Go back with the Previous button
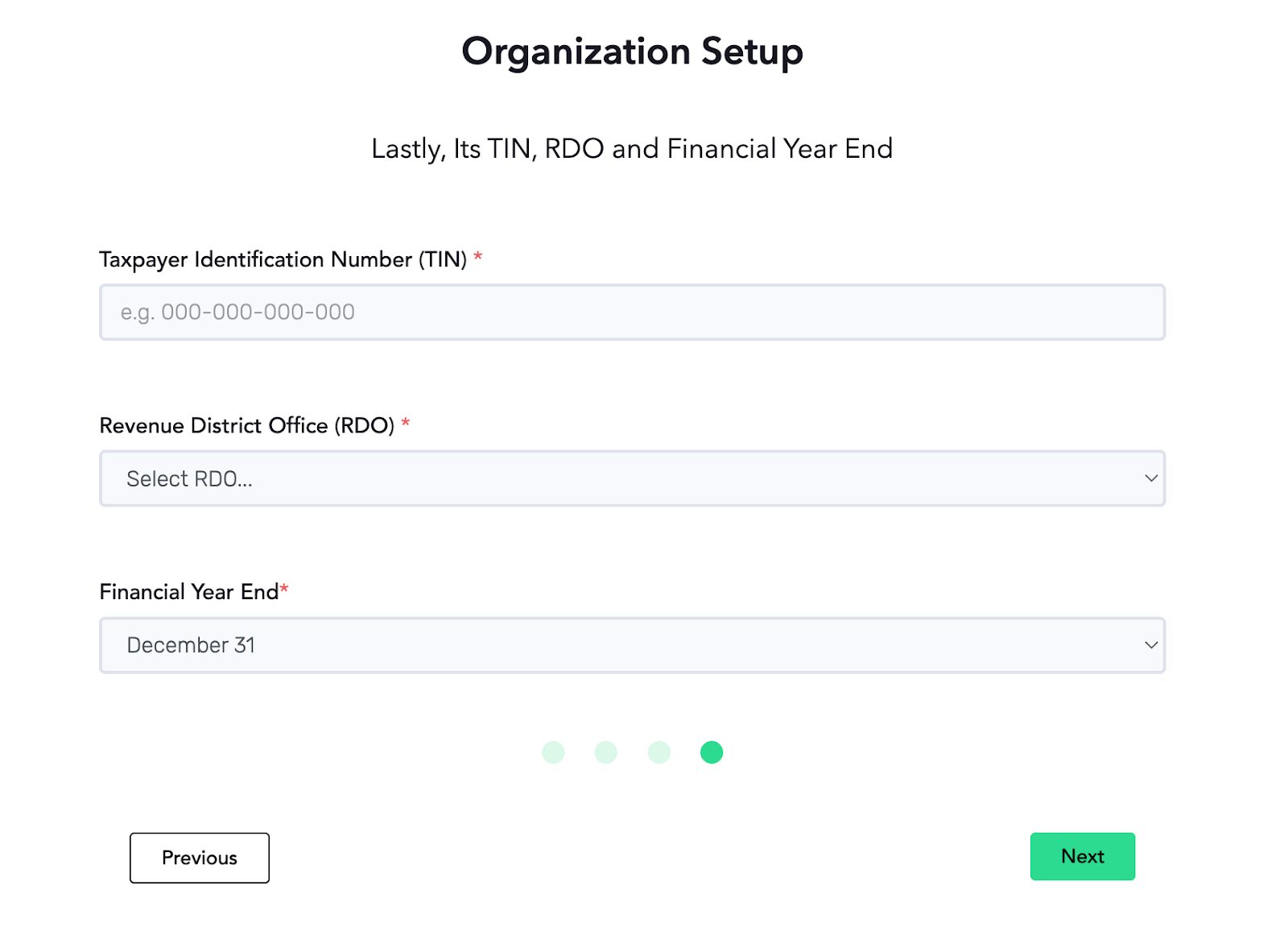1288x927 pixels. pyautogui.click(x=200, y=858)
